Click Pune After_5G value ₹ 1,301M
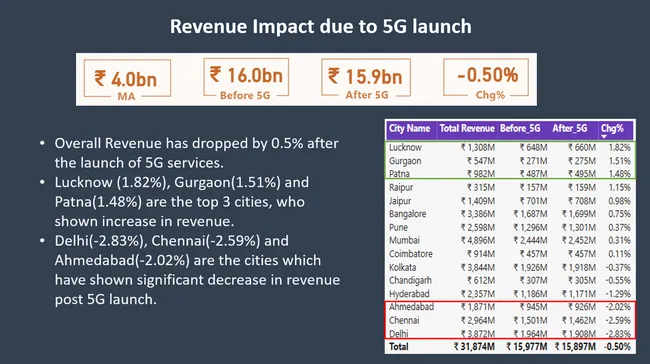Image resolution: width=650 pixels, height=364 pixels. 579,228
